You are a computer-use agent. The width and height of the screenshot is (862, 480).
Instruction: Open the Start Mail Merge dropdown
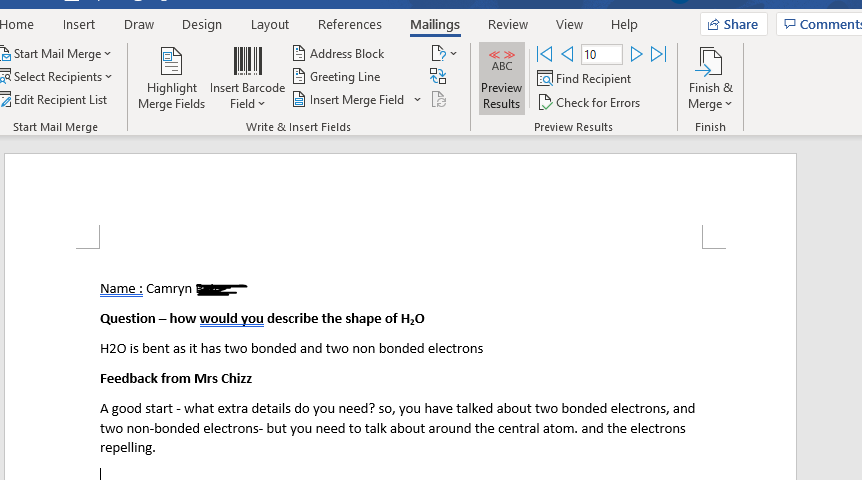pos(58,54)
